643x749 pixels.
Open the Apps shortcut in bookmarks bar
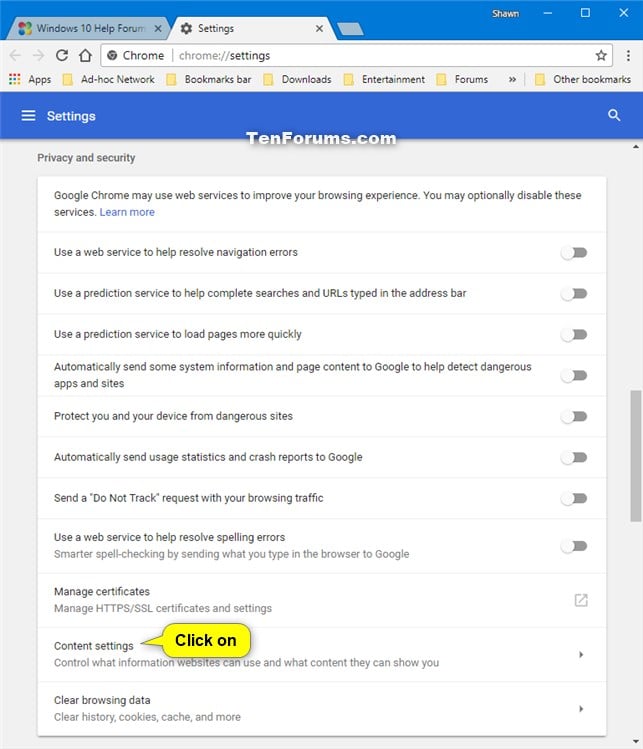coord(30,79)
